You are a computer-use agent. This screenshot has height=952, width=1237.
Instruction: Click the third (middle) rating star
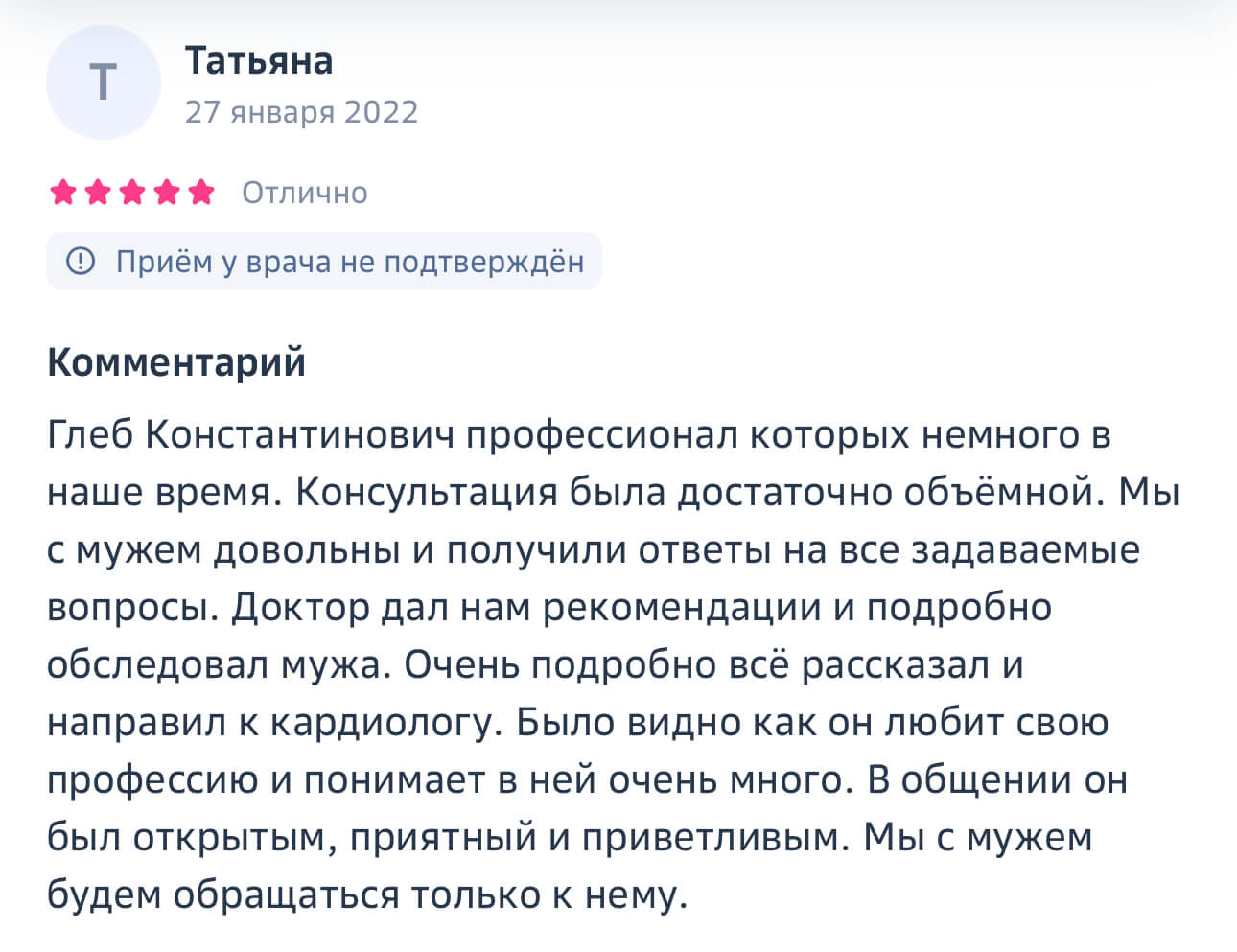point(131,193)
